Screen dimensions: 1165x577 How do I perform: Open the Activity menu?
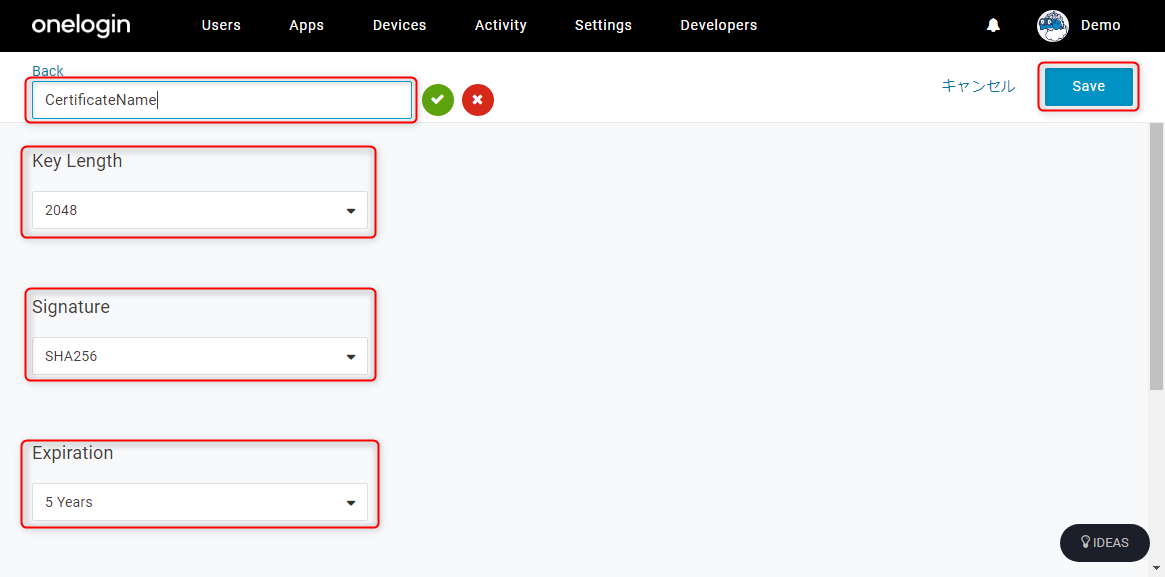tap(501, 25)
